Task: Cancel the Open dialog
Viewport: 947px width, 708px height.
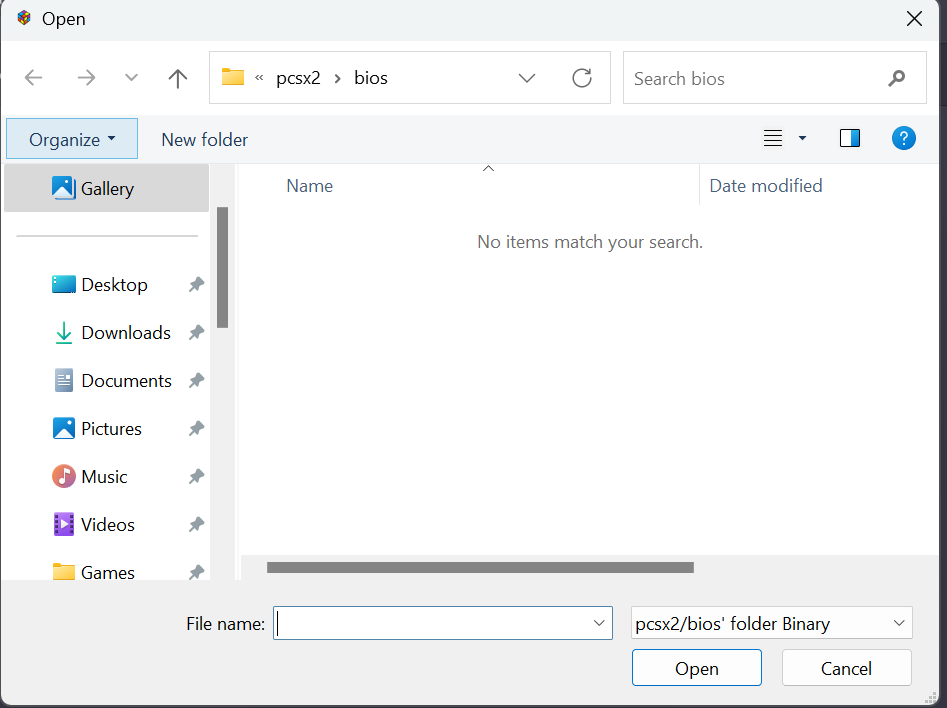Action: pos(846,668)
